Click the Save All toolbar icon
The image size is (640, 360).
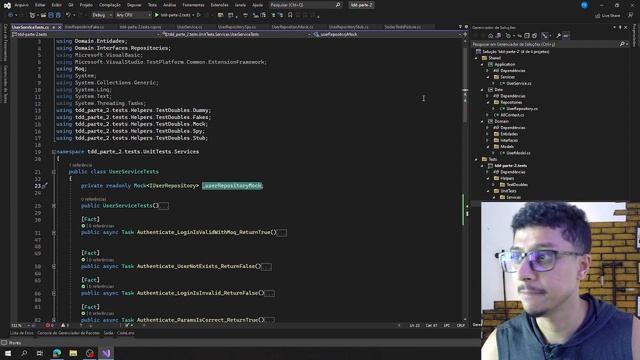pyautogui.click(x=58, y=15)
